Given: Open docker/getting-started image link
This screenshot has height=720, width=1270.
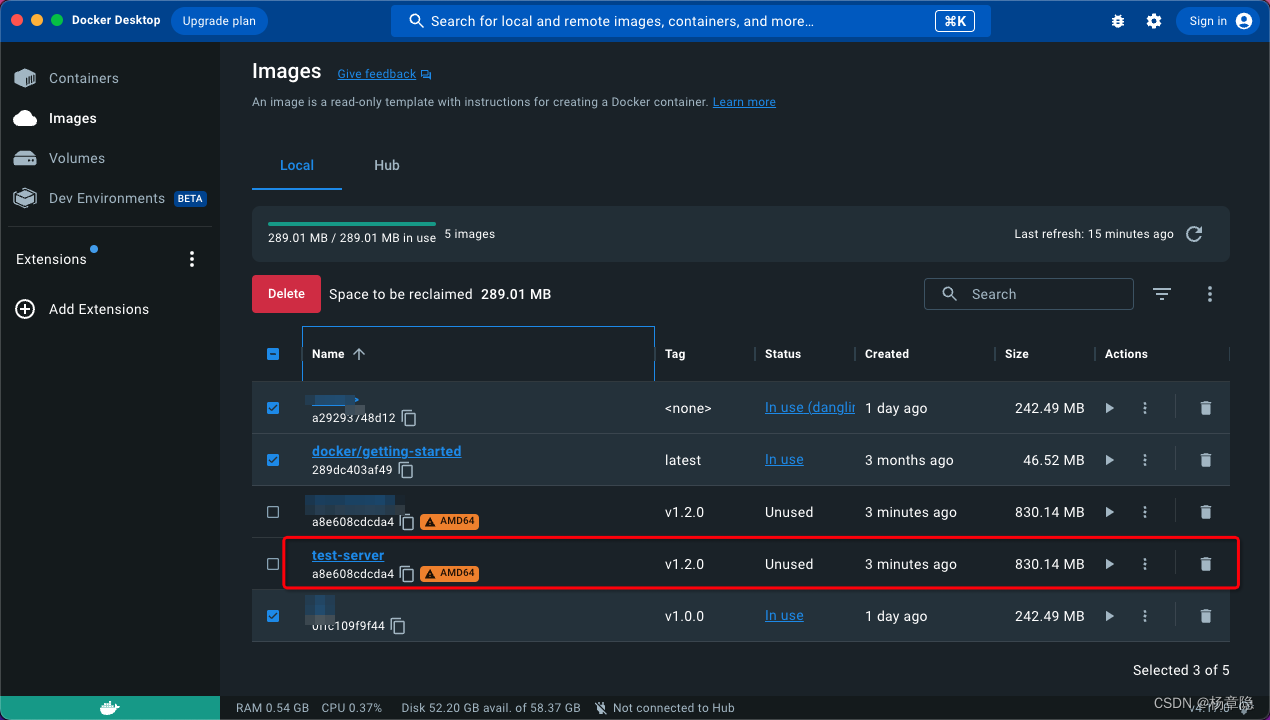Looking at the screenshot, I should click(x=387, y=451).
